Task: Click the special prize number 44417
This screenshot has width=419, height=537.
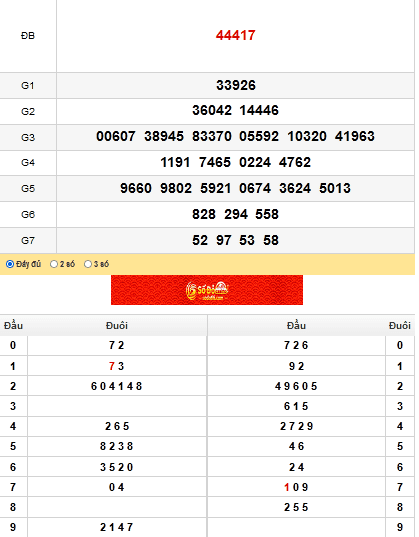Action: coord(235,35)
